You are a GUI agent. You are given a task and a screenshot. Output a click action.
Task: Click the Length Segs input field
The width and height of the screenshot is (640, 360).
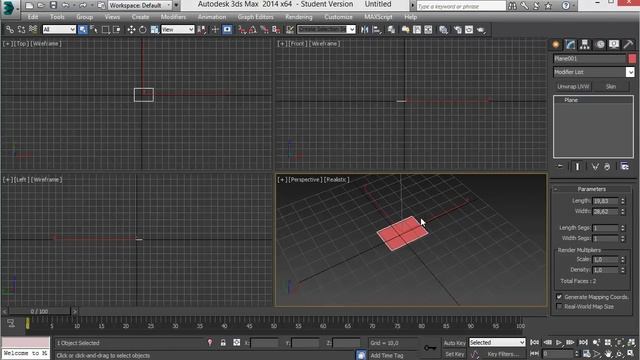point(606,228)
